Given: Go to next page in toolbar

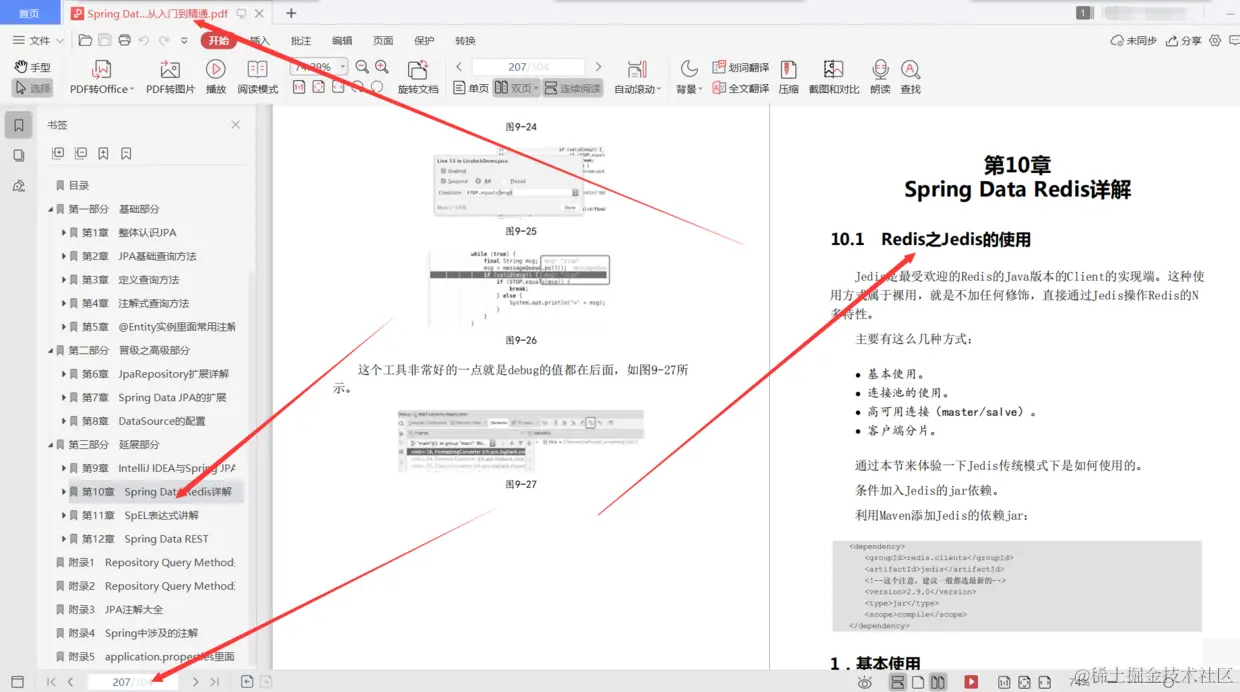Looking at the screenshot, I should [598, 67].
